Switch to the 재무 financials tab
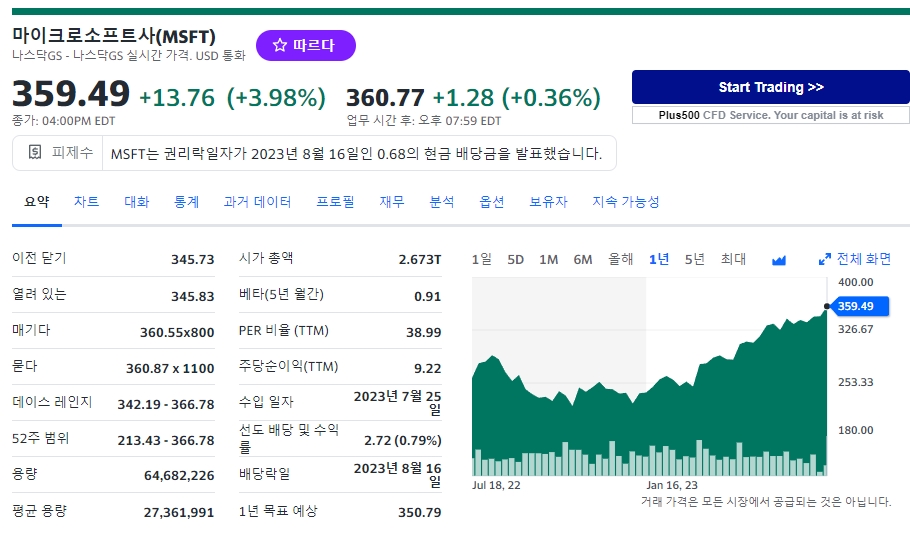This screenshot has width=910, height=535. pos(392,202)
